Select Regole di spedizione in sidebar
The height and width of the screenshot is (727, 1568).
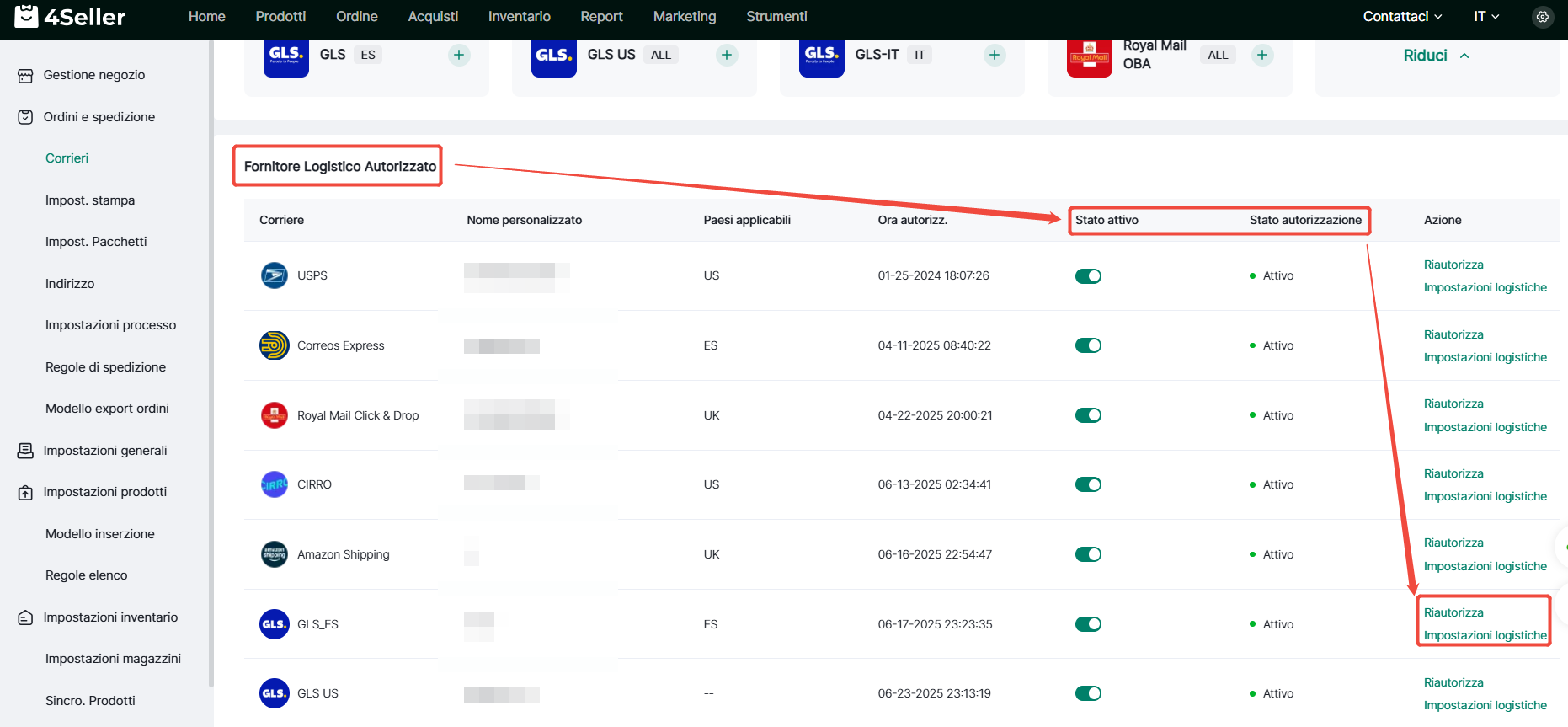click(105, 367)
